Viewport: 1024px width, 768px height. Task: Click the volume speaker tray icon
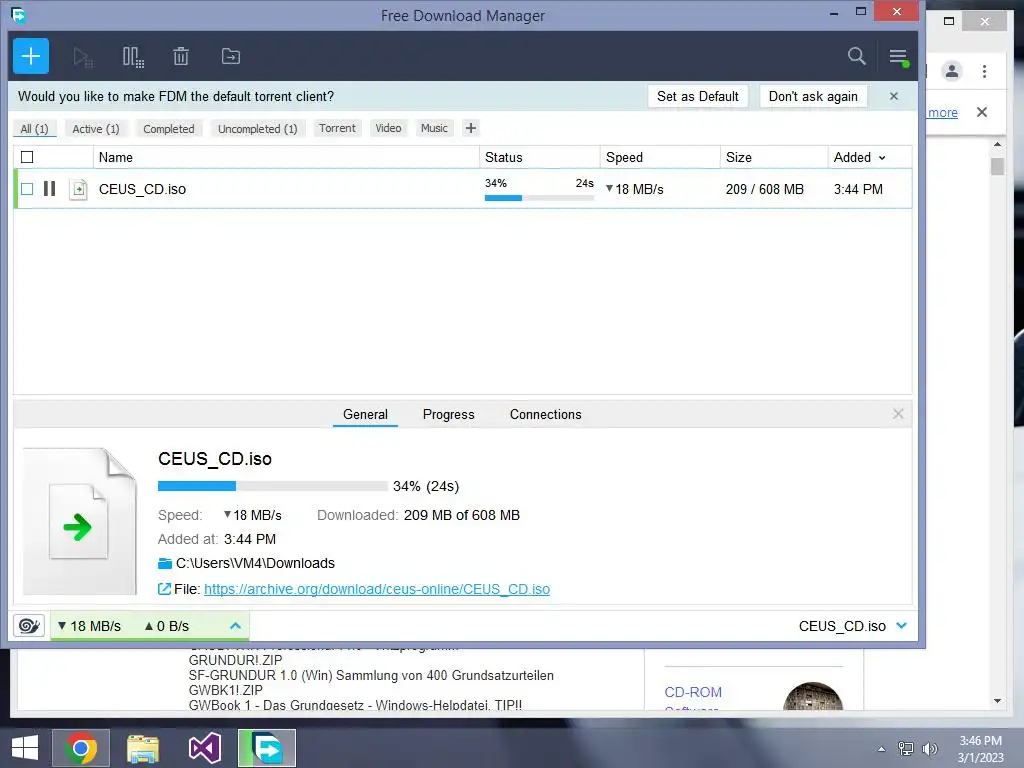click(x=930, y=748)
